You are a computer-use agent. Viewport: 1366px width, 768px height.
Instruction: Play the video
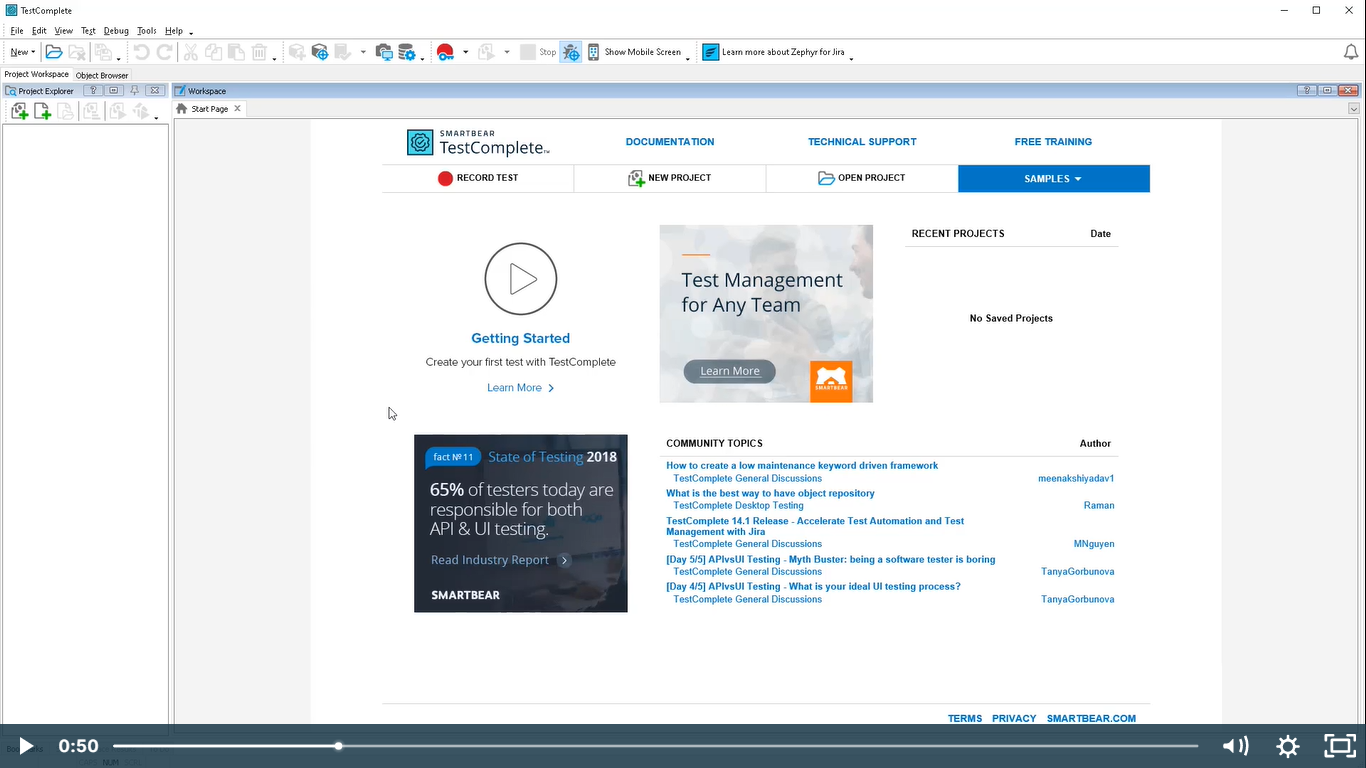[26, 746]
